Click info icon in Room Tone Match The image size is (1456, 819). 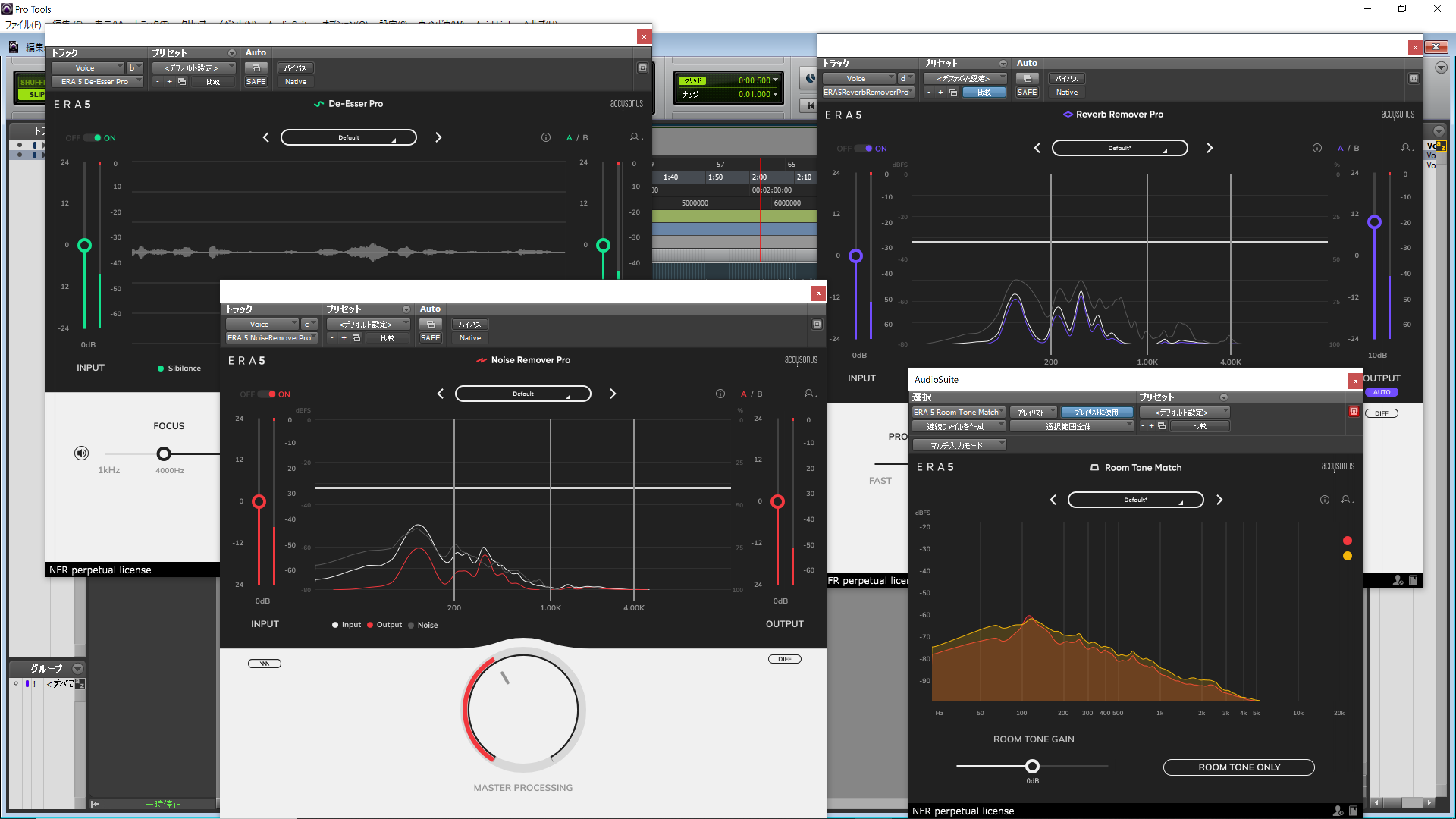1324,500
